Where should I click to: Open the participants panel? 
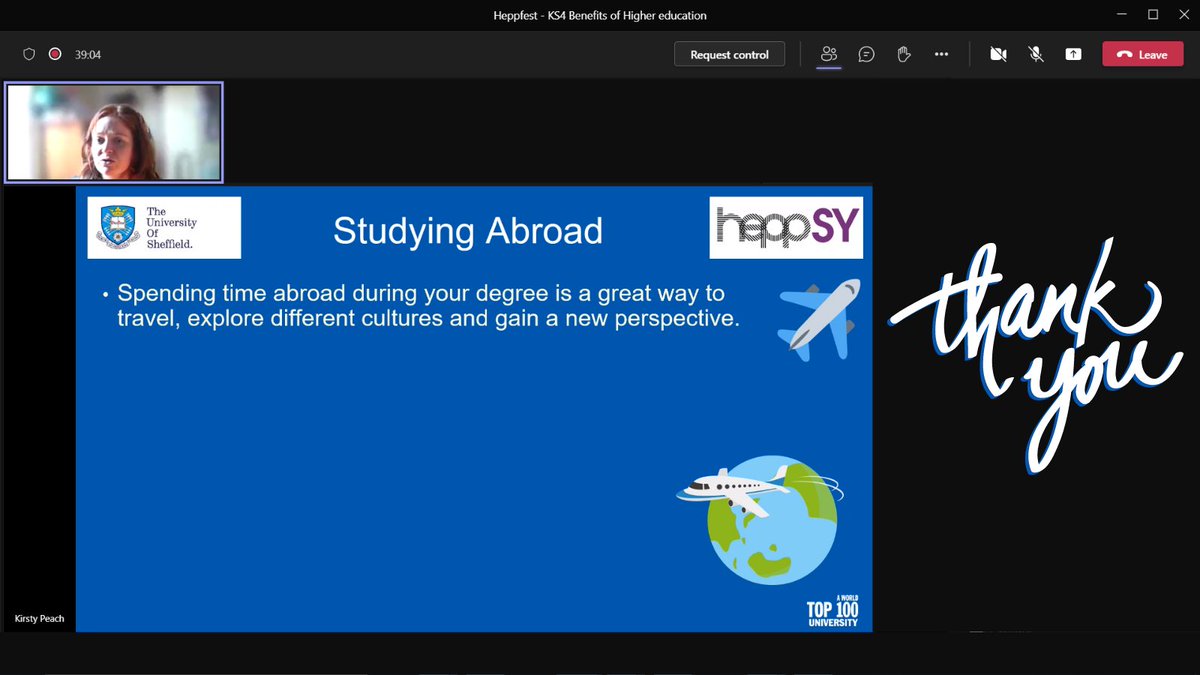(828, 54)
